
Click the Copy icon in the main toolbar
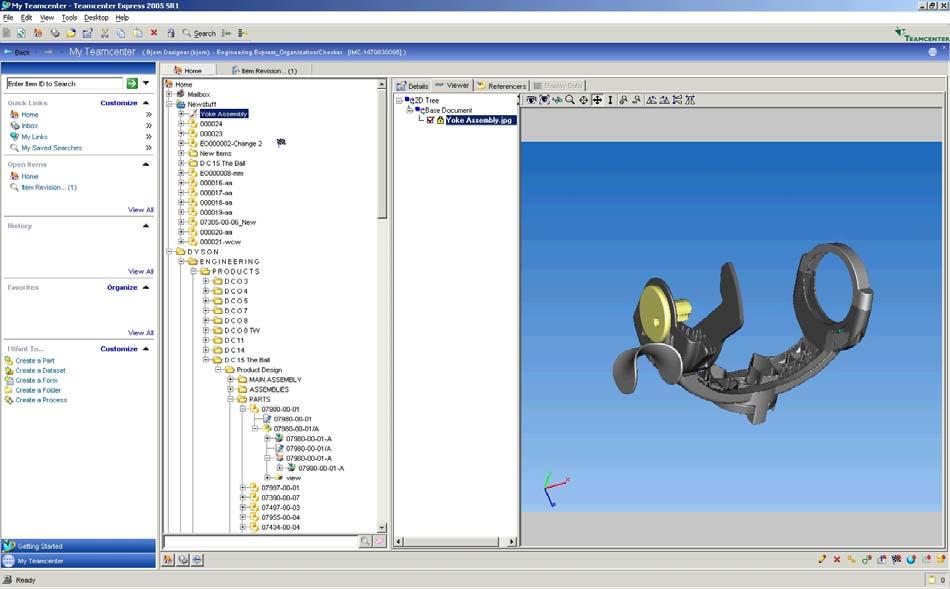121,33
